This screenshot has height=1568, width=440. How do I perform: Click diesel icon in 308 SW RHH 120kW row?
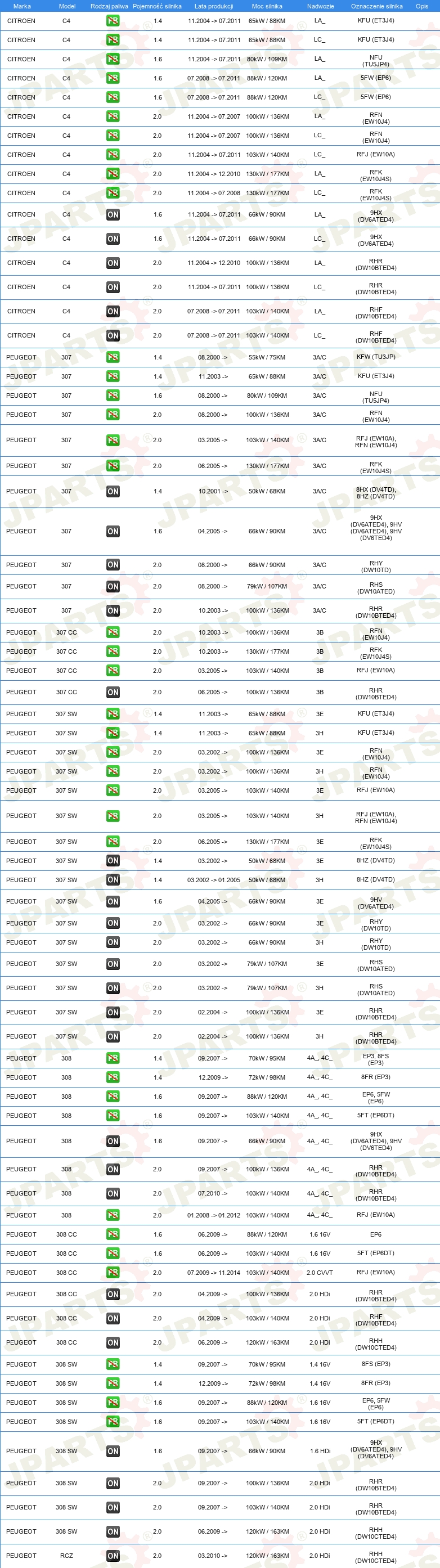pyautogui.click(x=113, y=1531)
